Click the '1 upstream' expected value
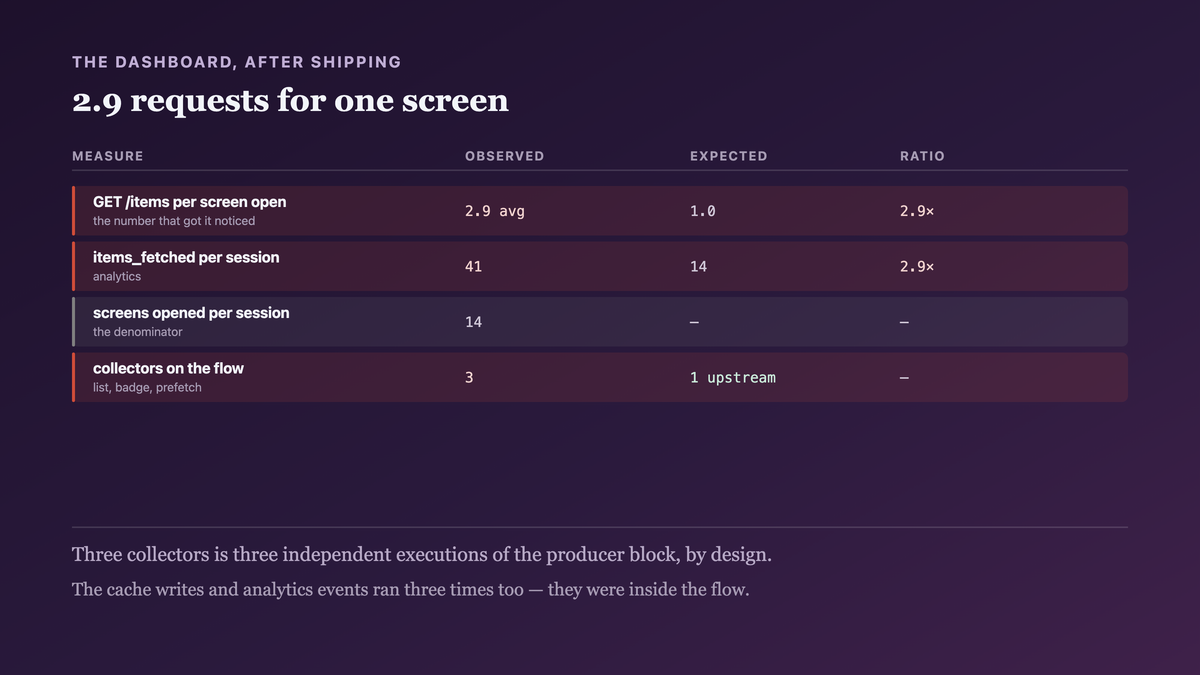 click(x=733, y=378)
